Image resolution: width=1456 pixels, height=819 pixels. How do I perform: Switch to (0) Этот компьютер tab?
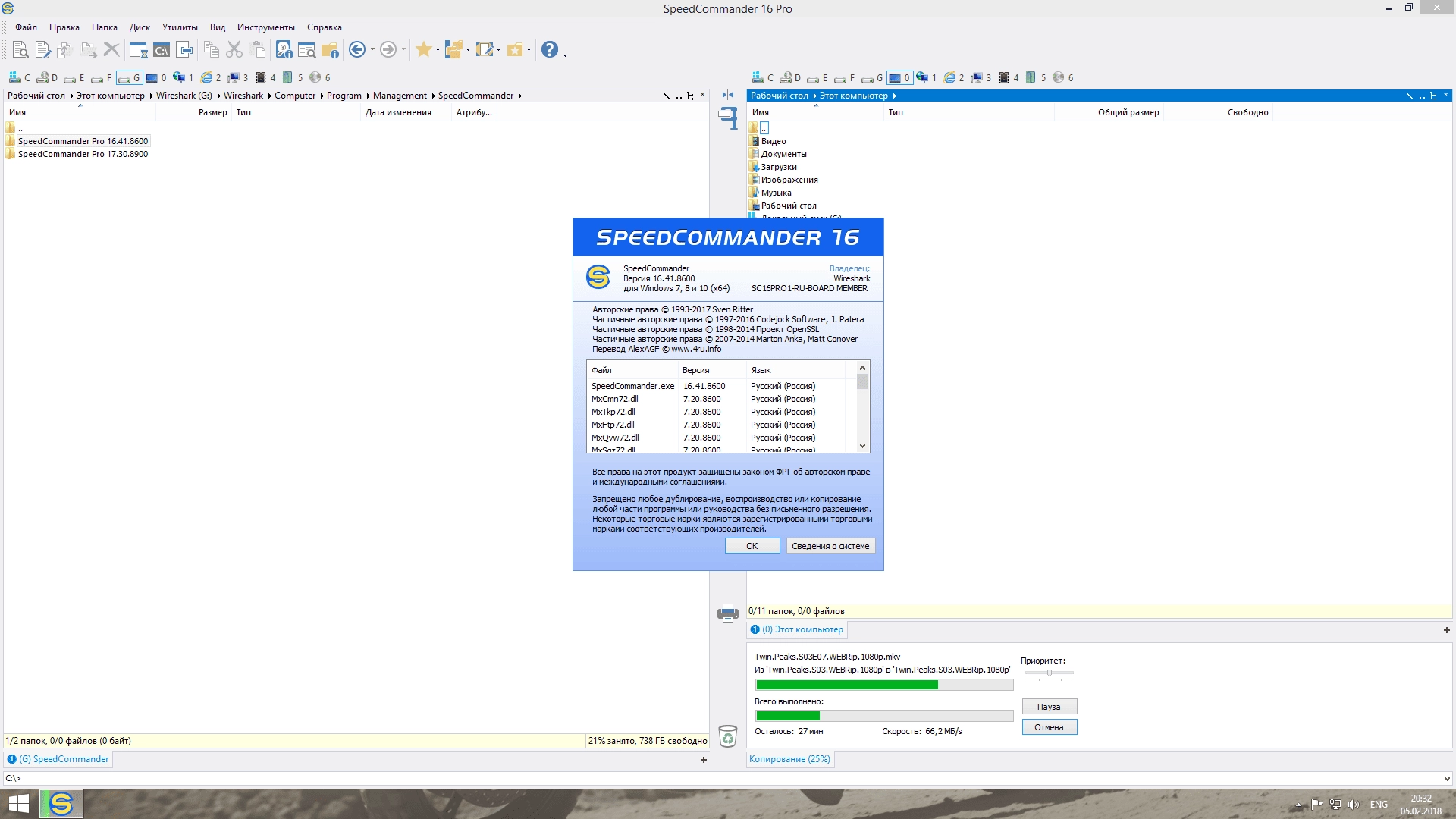click(797, 629)
